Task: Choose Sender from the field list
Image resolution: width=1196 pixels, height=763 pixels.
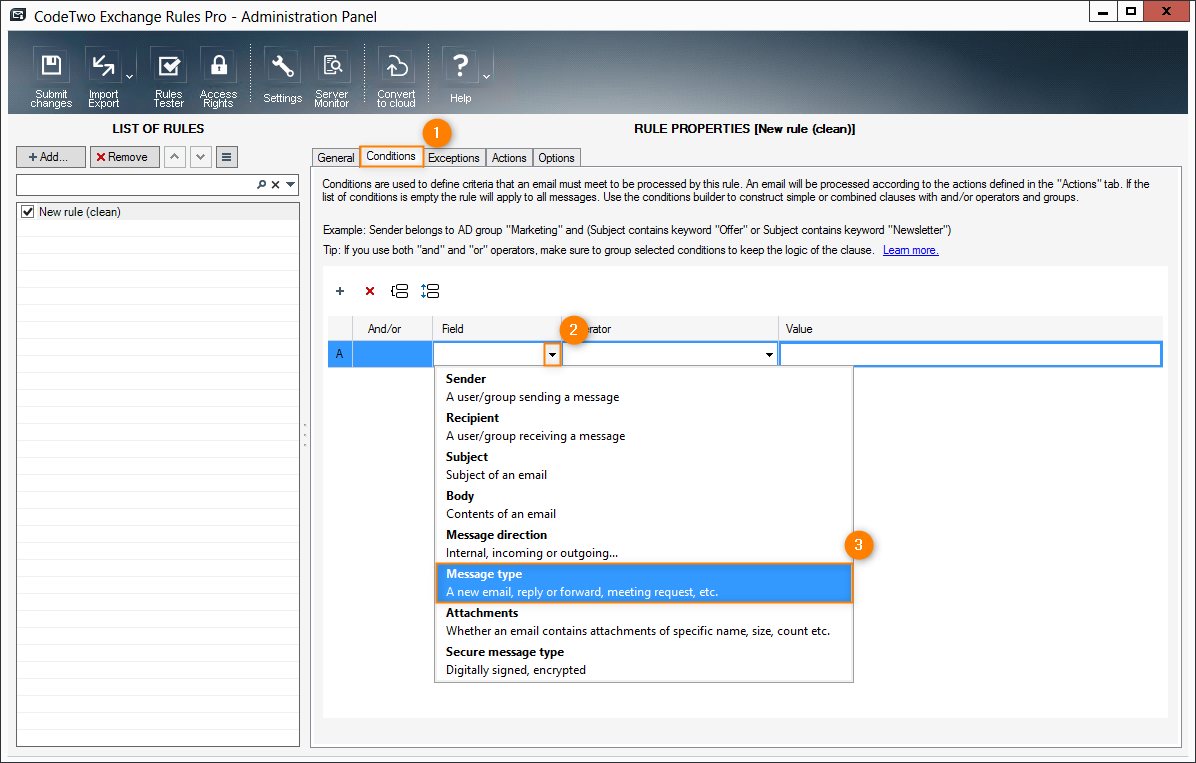Action: 643,388
